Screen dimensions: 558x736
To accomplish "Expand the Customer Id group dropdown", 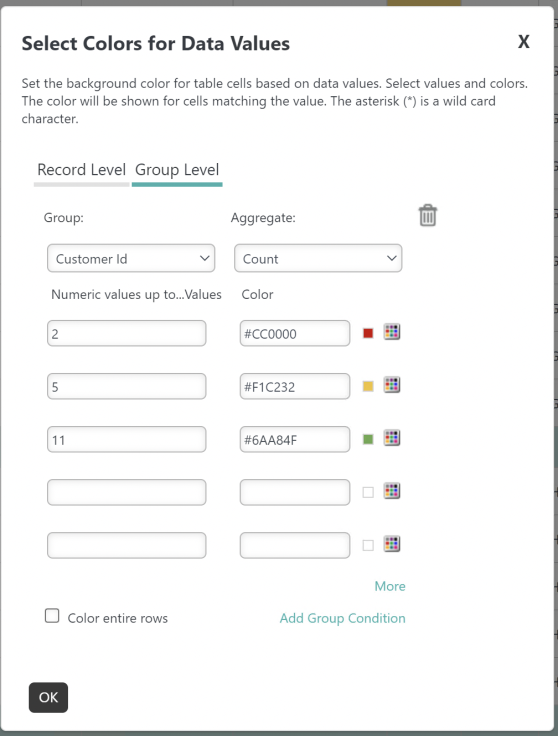I will (x=131, y=258).
